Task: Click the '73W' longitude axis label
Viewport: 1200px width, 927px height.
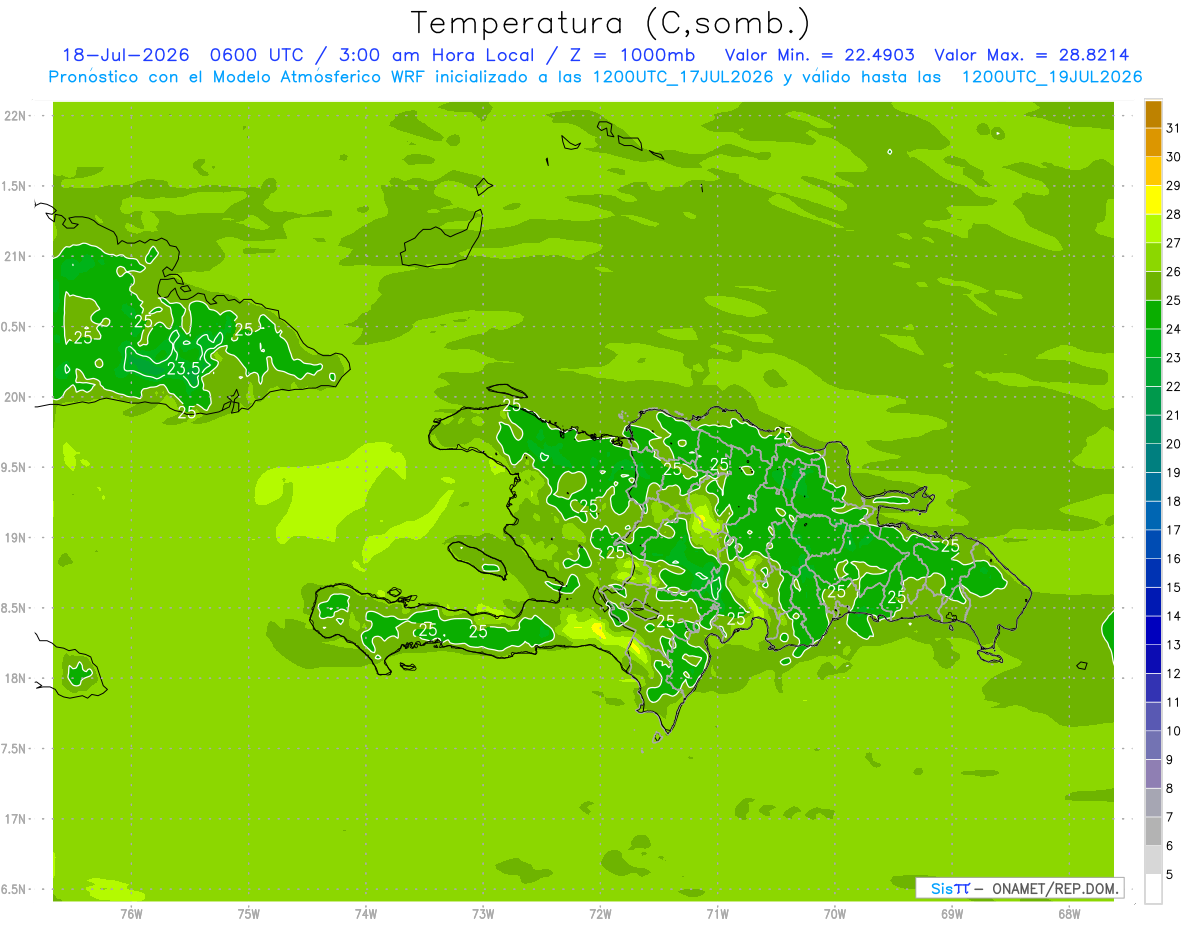Action: [483, 913]
